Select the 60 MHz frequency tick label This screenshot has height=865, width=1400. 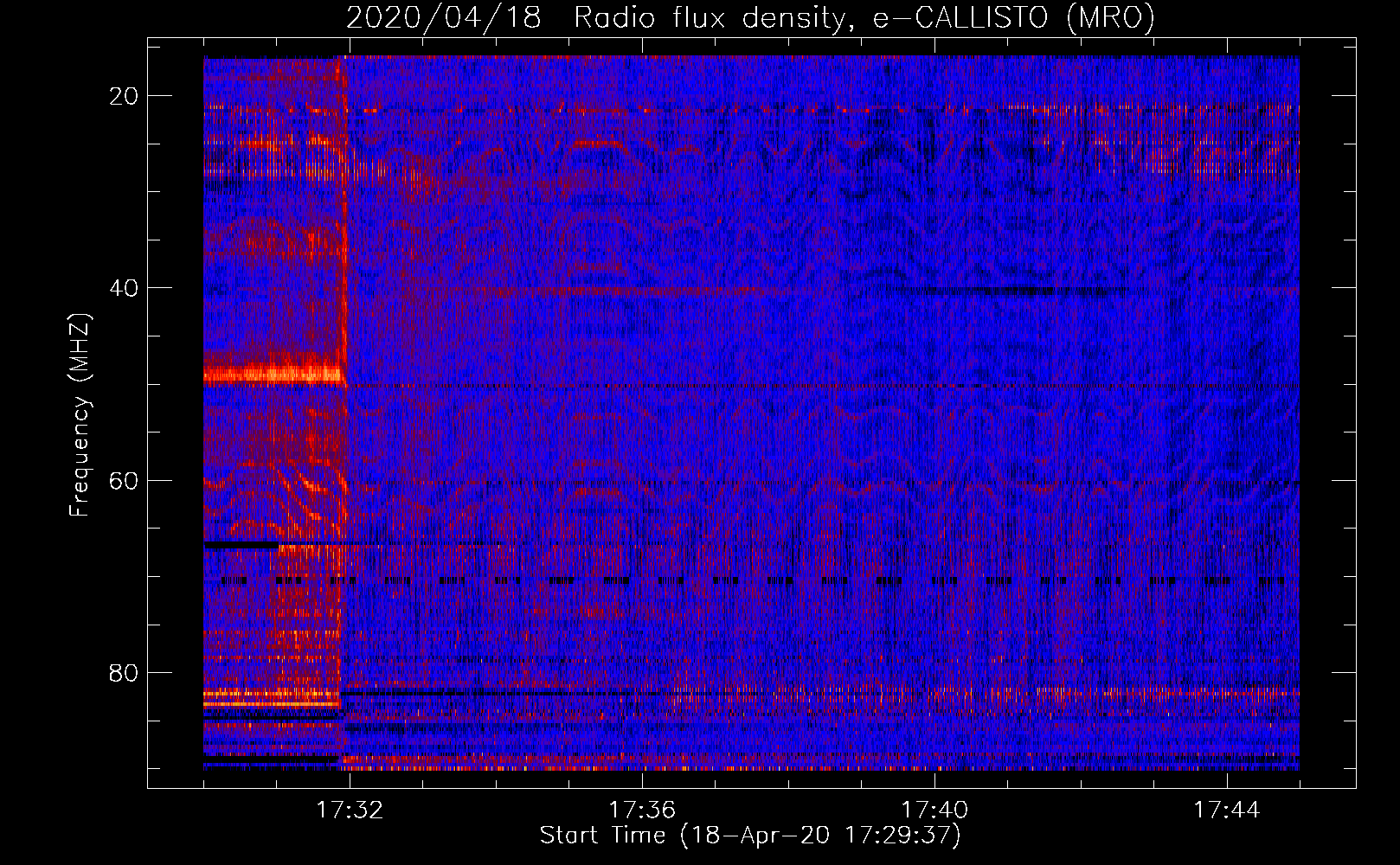[125, 480]
